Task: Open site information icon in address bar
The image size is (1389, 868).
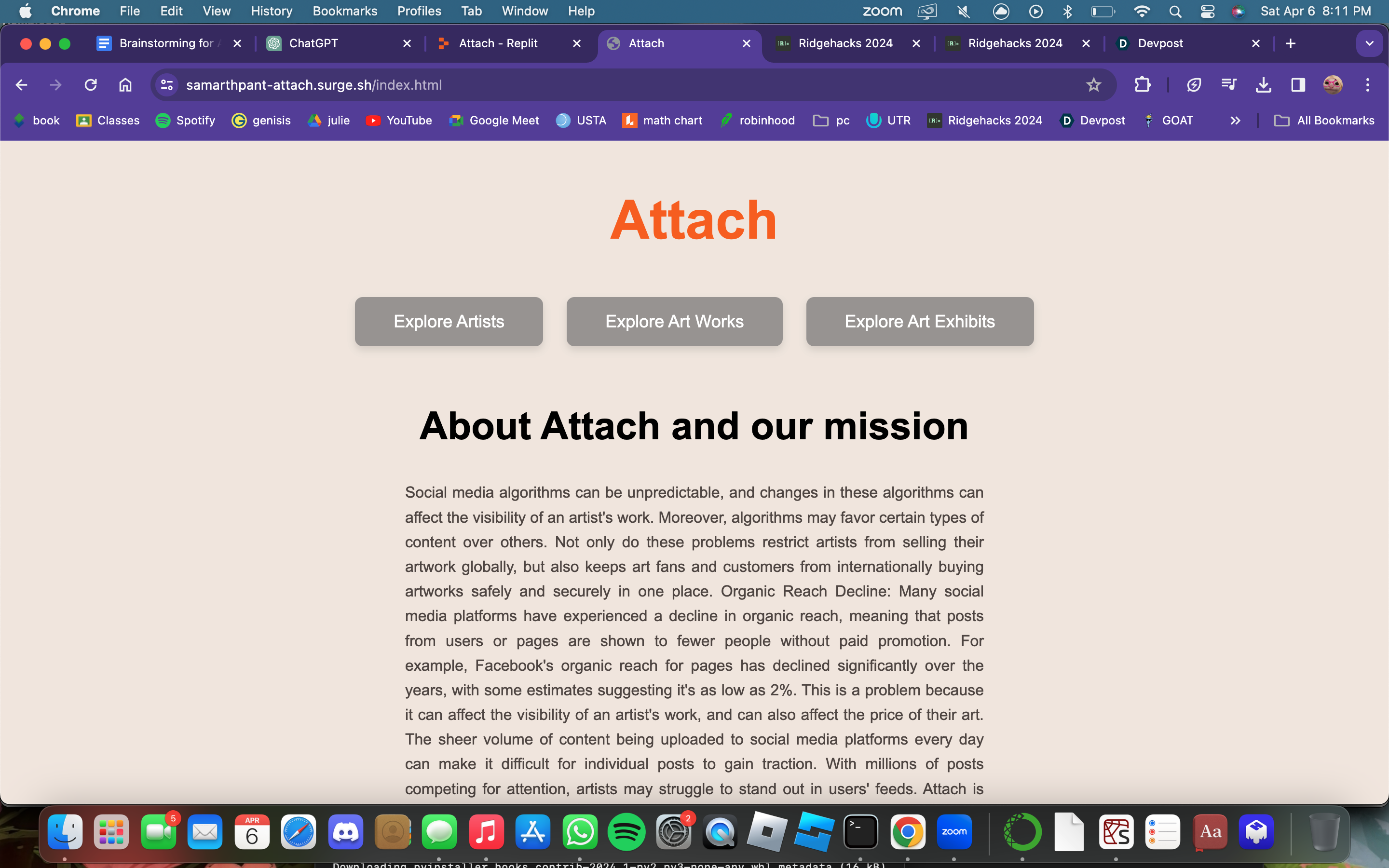Action: click(x=167, y=85)
